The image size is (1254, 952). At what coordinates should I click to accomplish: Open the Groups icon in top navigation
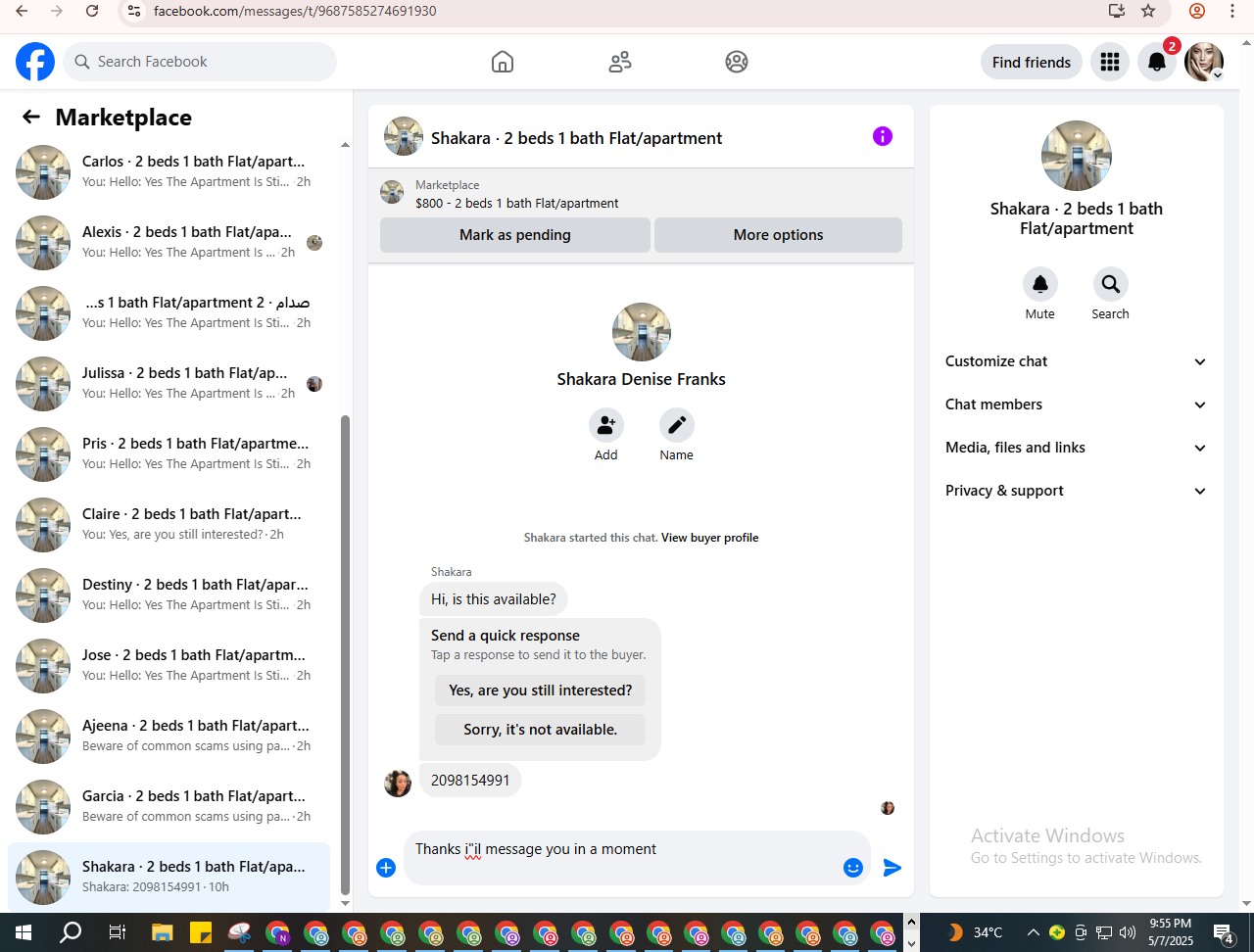pyautogui.click(x=737, y=62)
